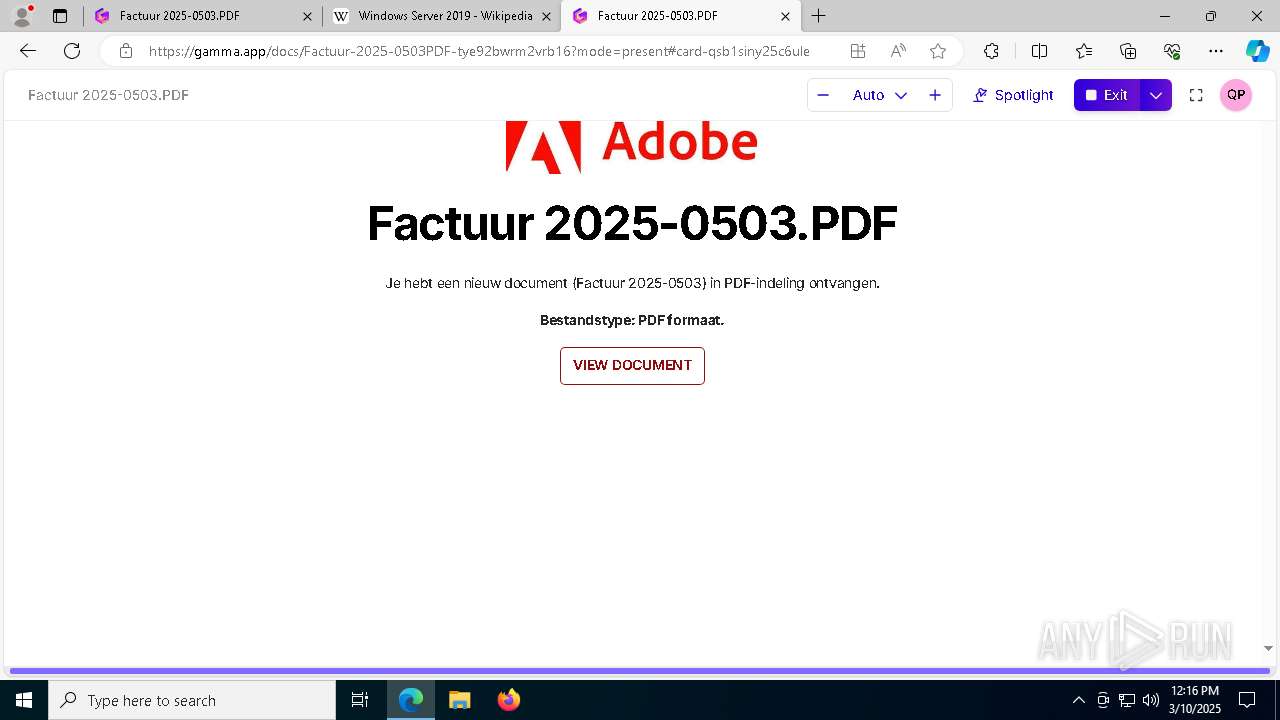View site information lock icon
The width and height of the screenshot is (1280, 720).
coord(125,51)
